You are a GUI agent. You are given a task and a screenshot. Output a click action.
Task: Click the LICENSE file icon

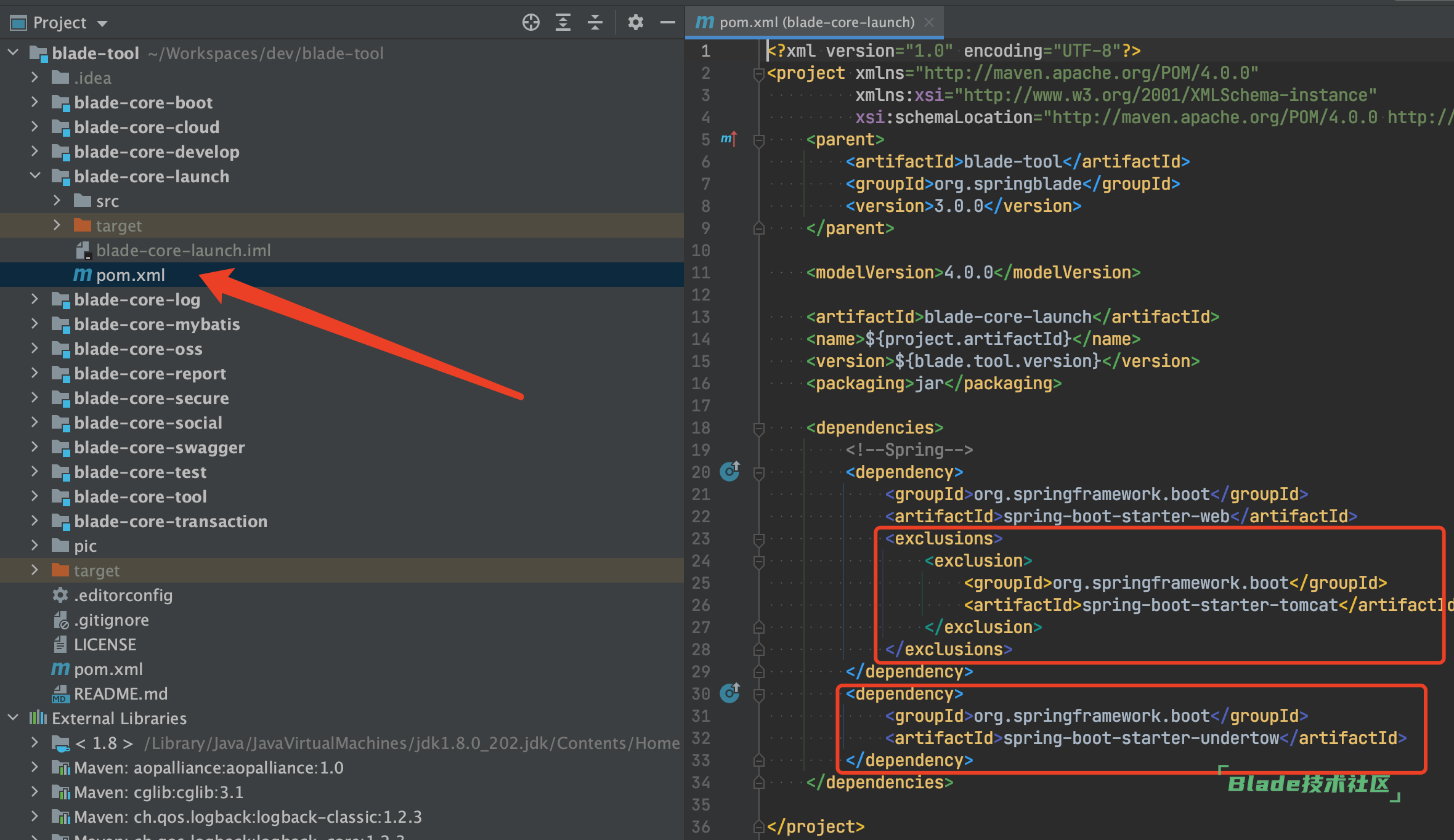tap(60, 644)
